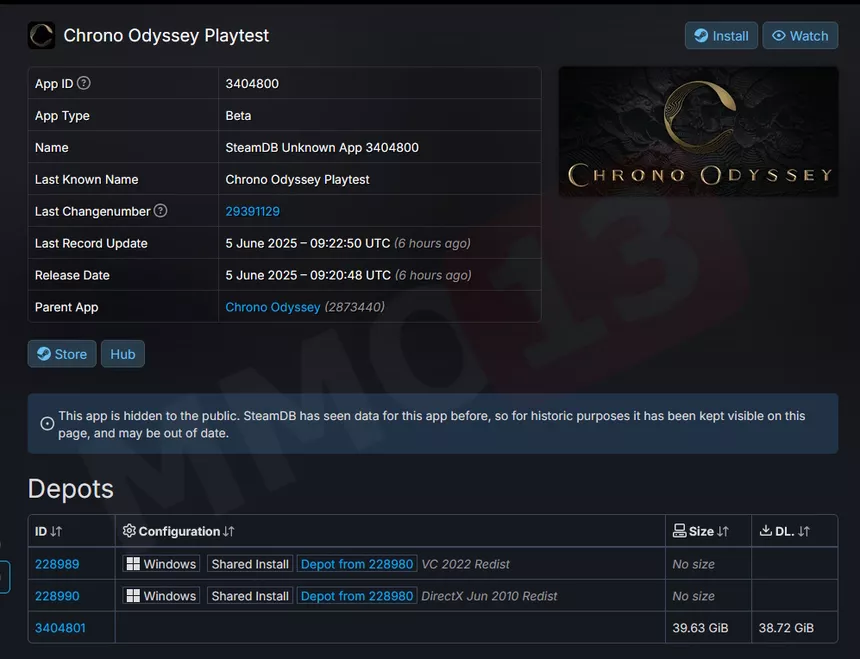Open the Chrono Odyssey parent app link
The image size is (860, 659).
(x=273, y=307)
